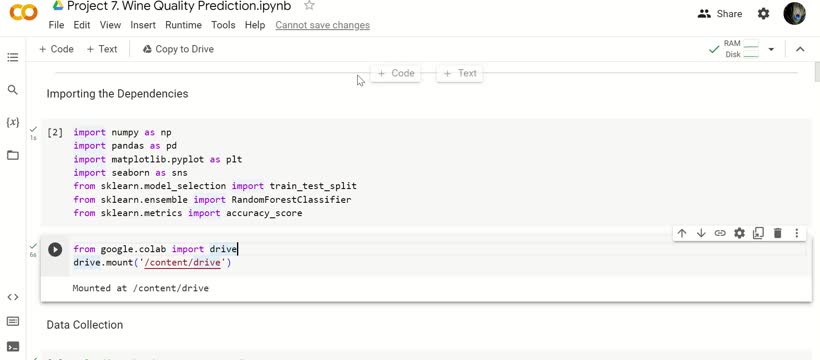This screenshot has height=360, width=820.
Task: Delete the selected cell with trash icon
Action: (778, 233)
